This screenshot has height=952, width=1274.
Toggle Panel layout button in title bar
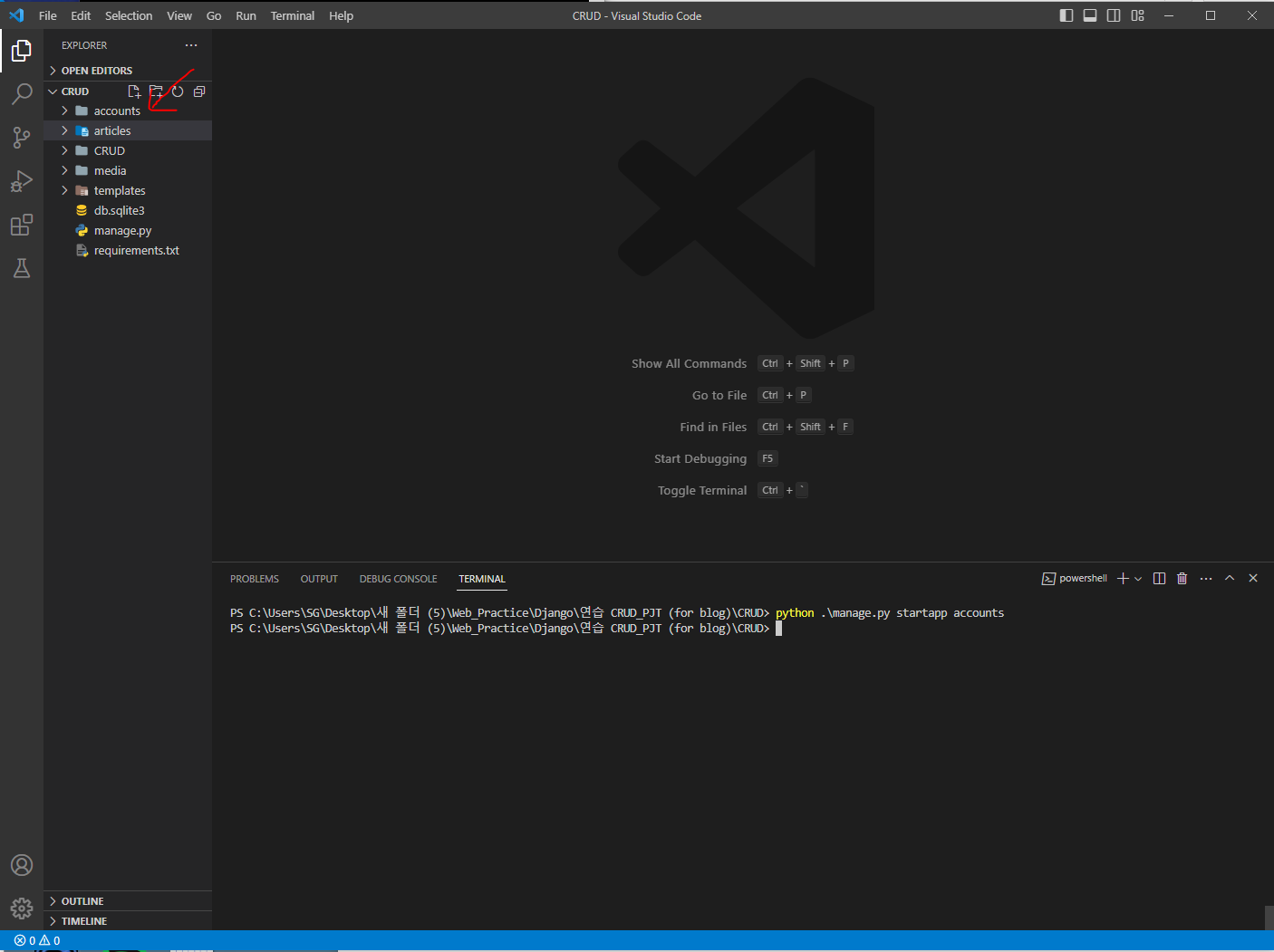click(x=1090, y=15)
